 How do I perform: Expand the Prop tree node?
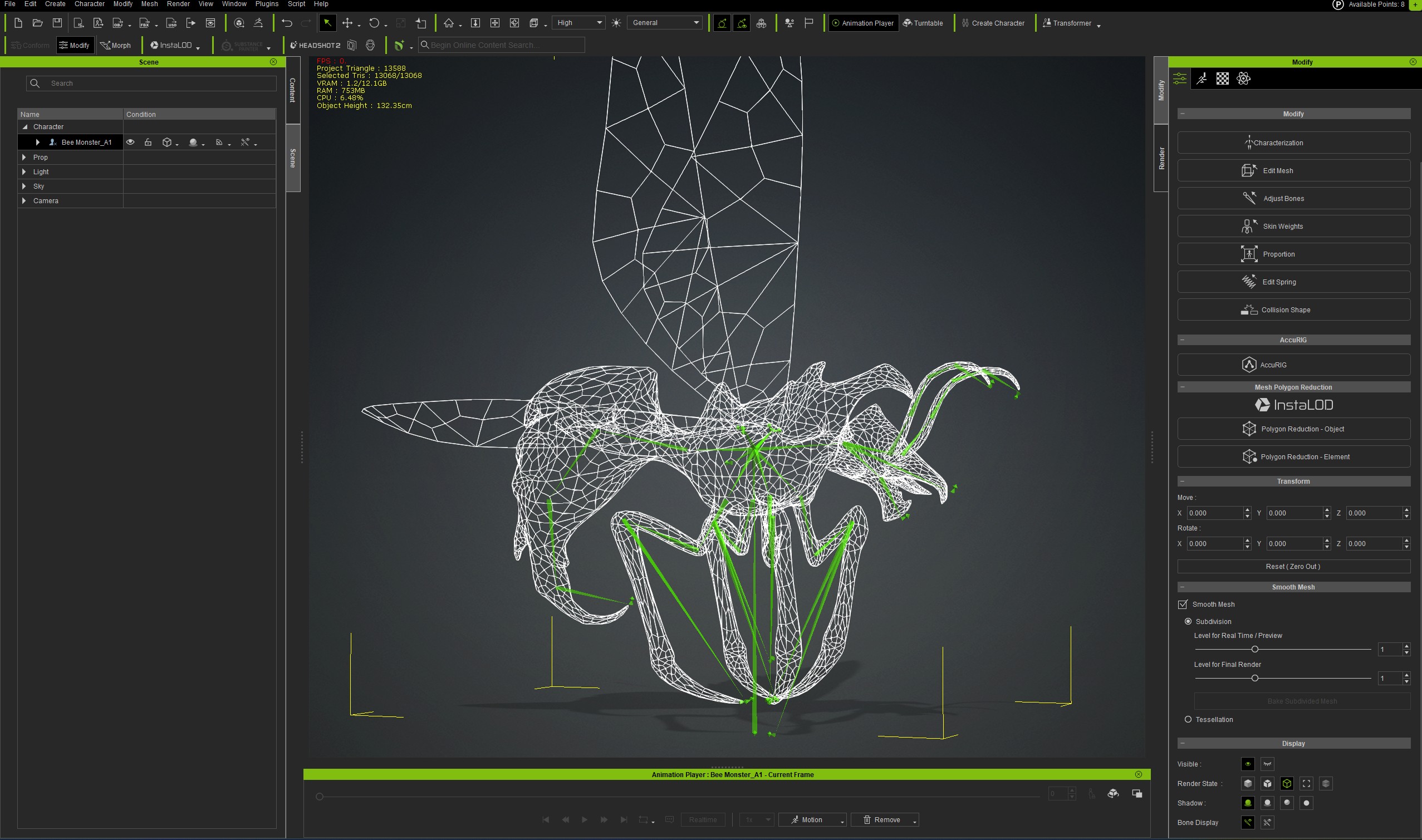click(24, 158)
